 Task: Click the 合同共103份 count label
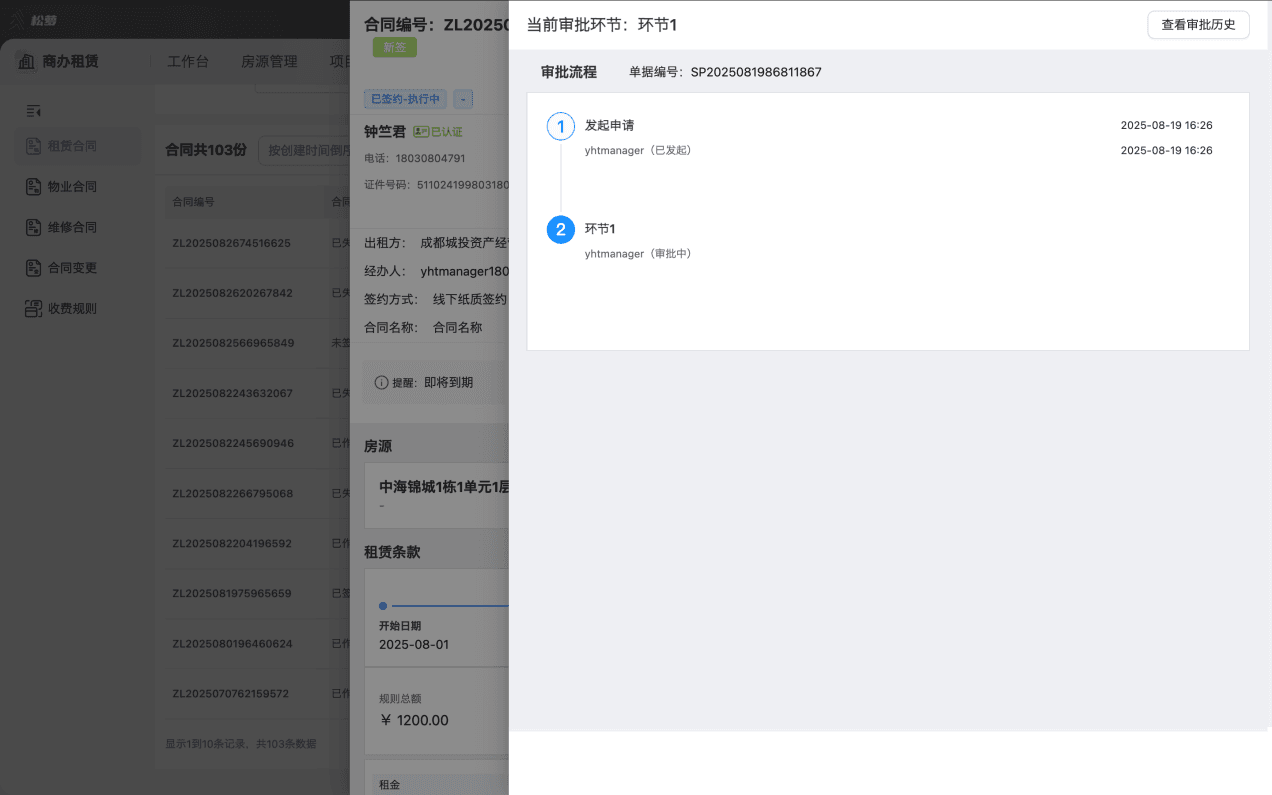205,150
